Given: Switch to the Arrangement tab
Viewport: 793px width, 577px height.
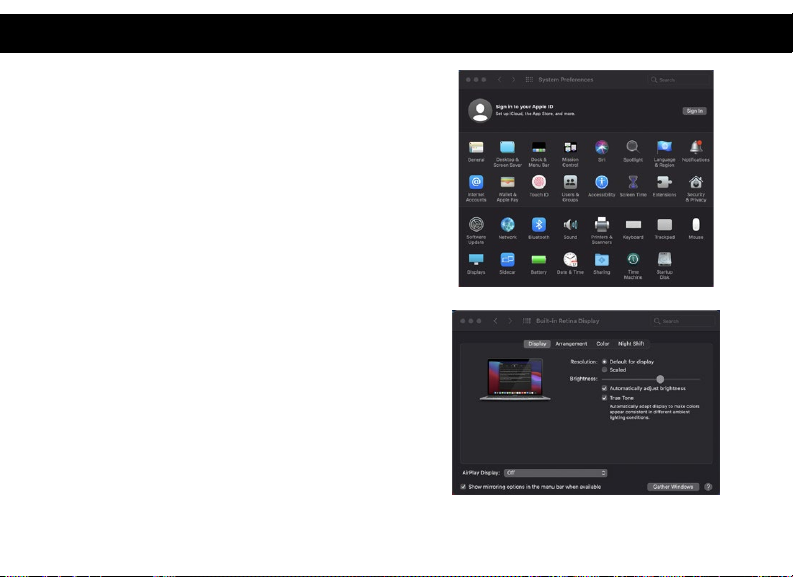Looking at the screenshot, I should click(x=571, y=343).
